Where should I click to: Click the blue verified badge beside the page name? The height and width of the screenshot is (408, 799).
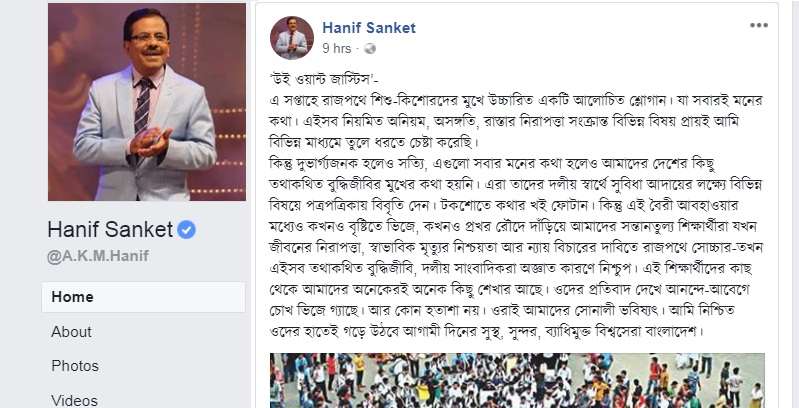coord(187,230)
